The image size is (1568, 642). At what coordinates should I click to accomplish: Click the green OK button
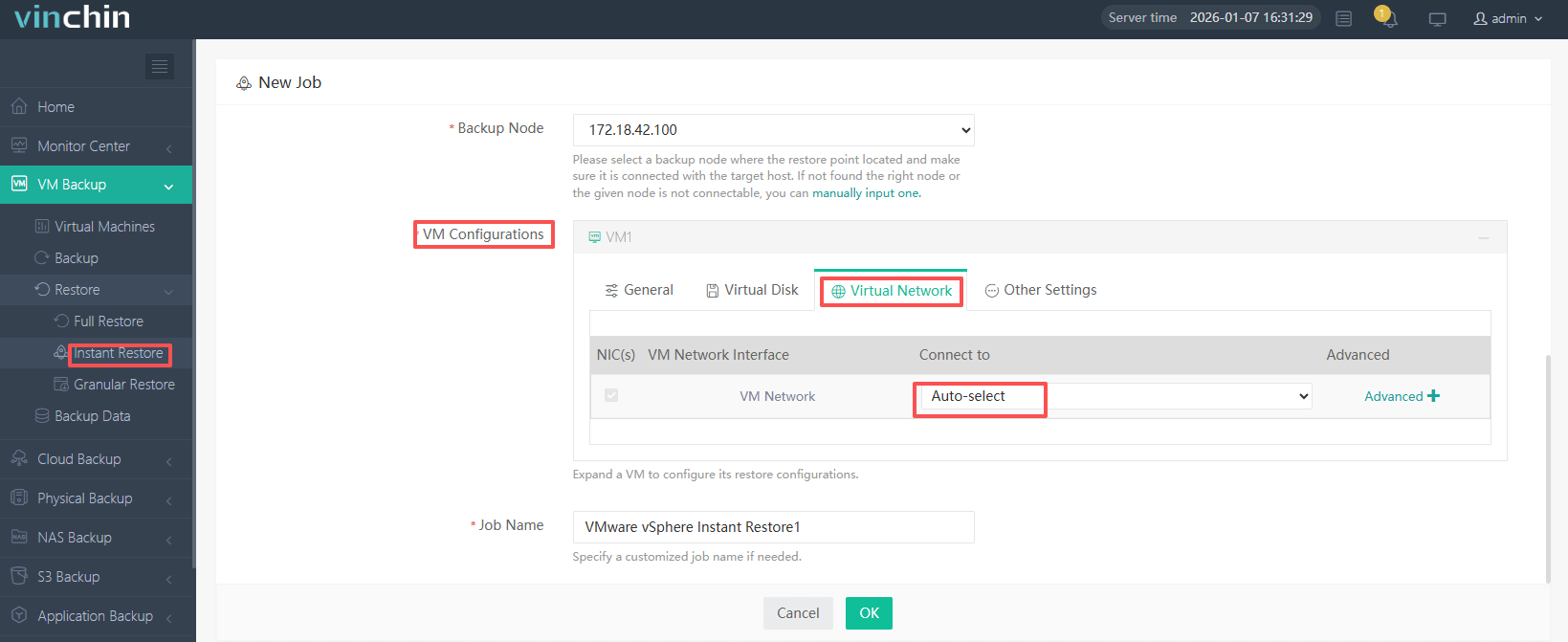(x=869, y=613)
